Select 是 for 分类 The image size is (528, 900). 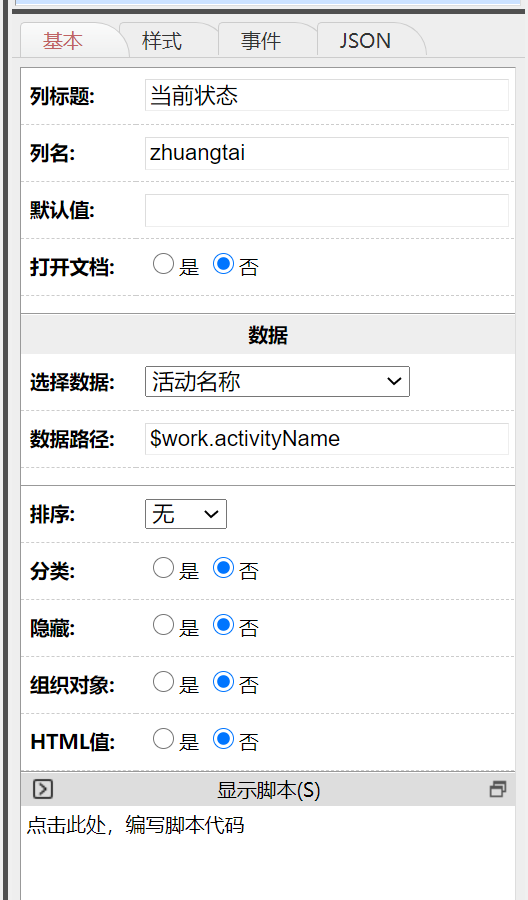coord(163,568)
